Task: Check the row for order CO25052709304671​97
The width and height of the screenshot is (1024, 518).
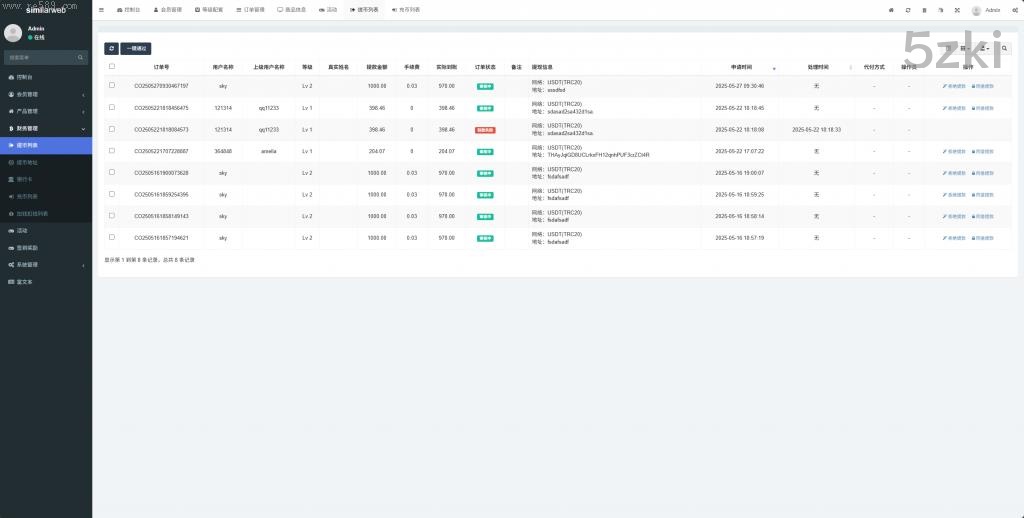Action: [112, 86]
